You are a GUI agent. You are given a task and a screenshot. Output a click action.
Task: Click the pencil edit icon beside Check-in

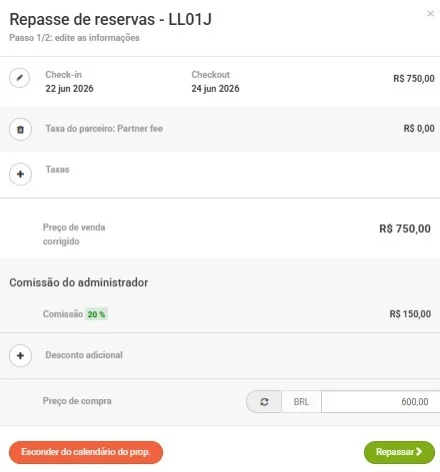coord(20,78)
